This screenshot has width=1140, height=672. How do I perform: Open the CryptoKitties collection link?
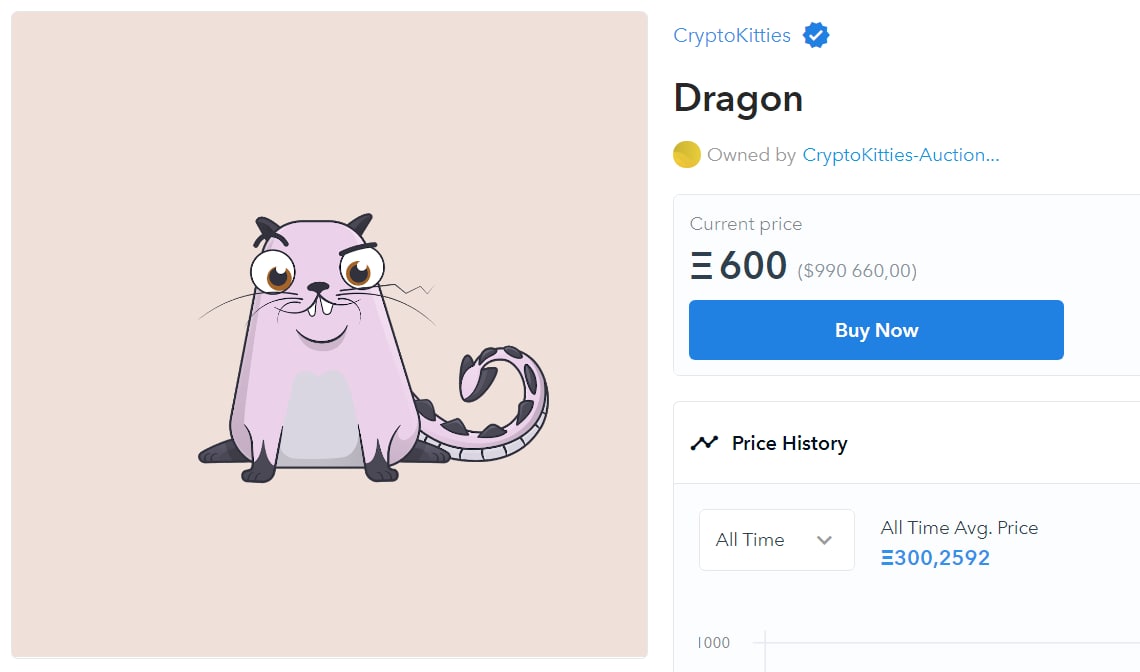click(x=732, y=36)
